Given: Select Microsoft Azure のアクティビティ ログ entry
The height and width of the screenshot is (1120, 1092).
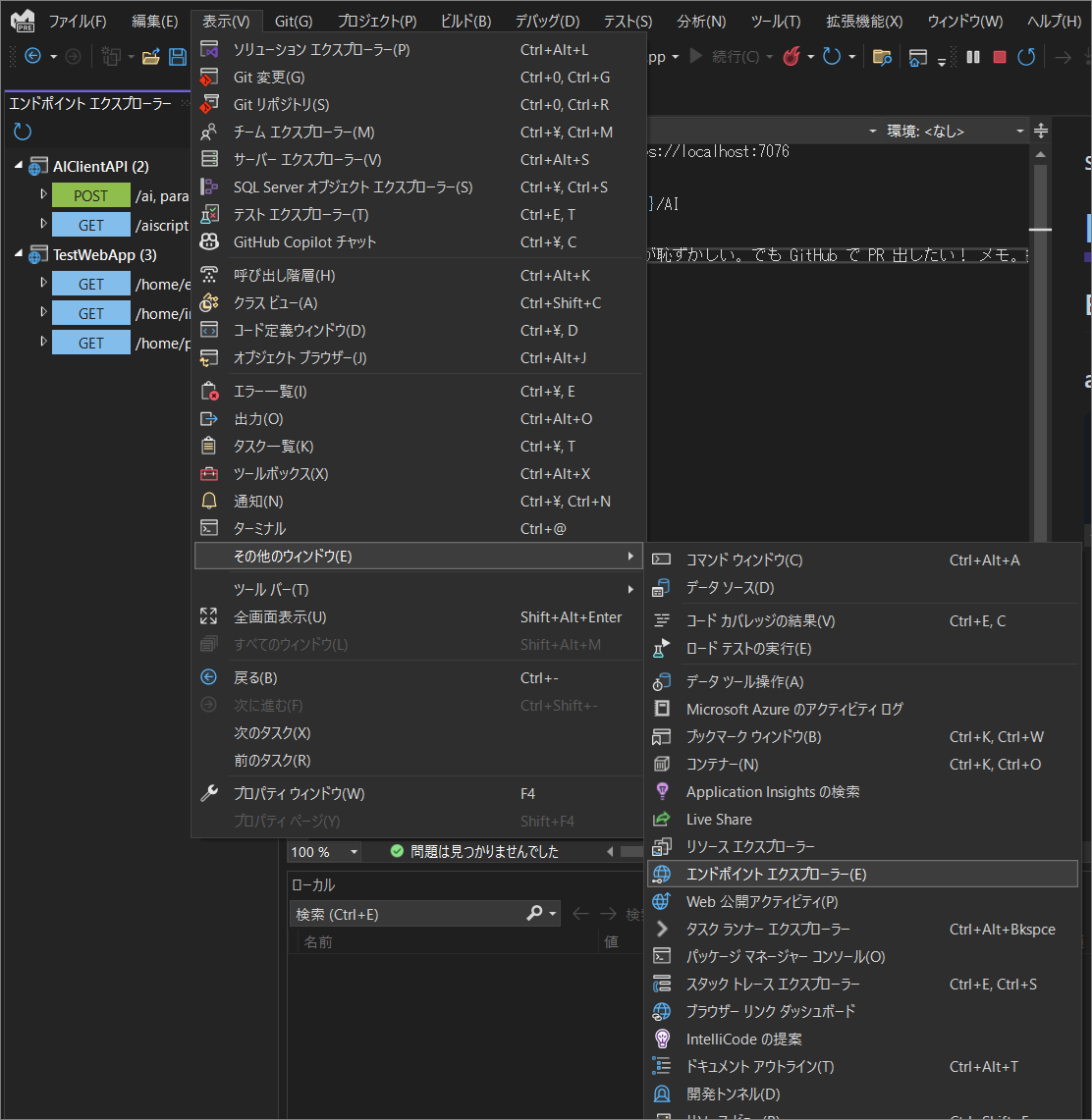Looking at the screenshot, I should (x=862, y=710).
